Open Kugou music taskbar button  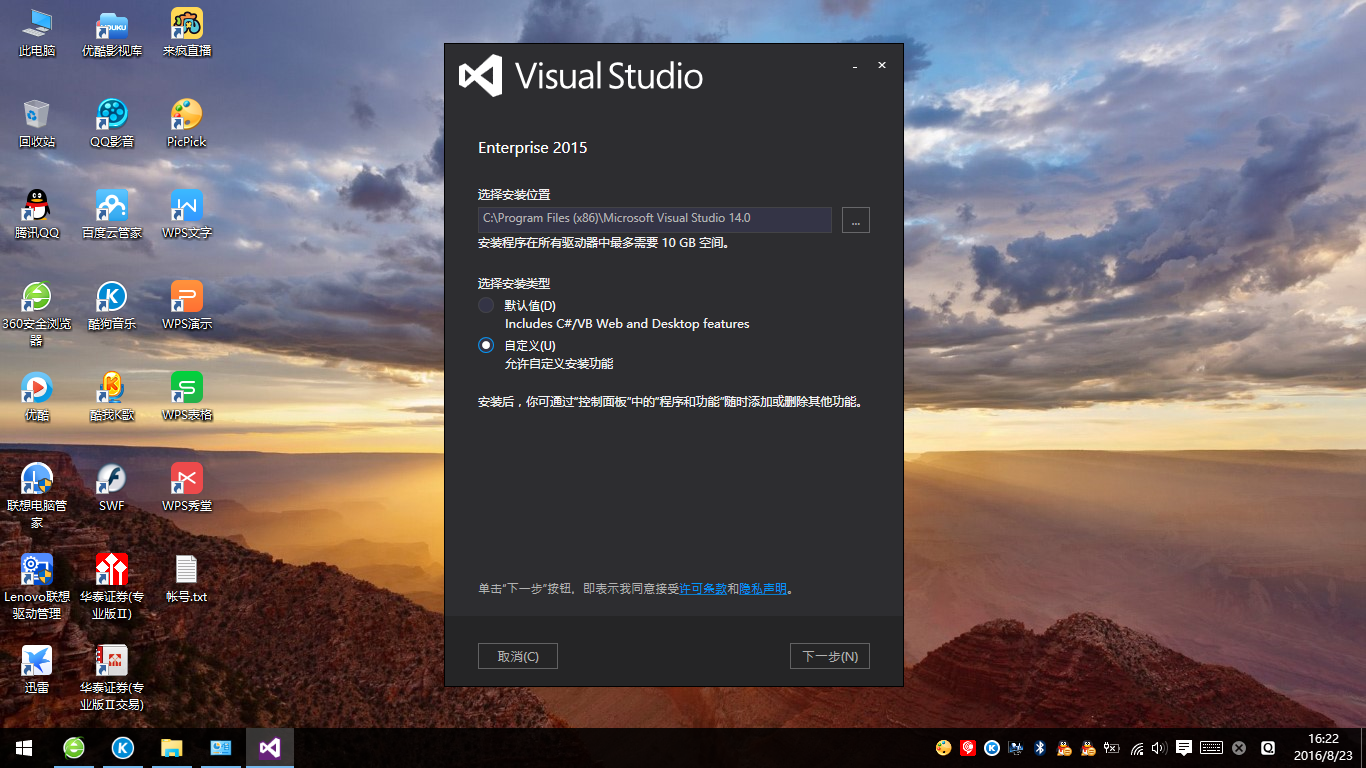(x=123, y=748)
